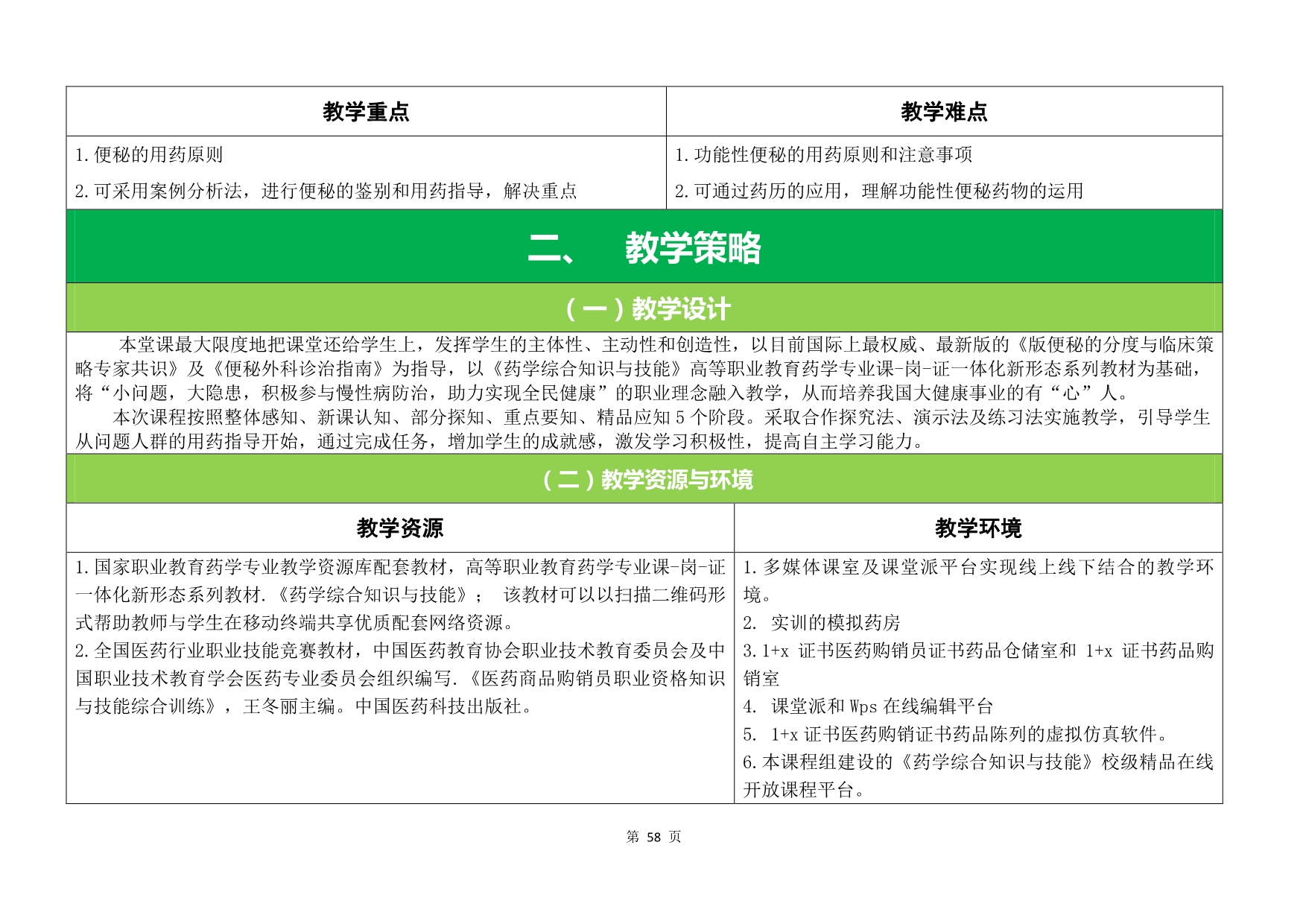Click the page number 第 58 页
This screenshot has height=924, width=1306.
tap(653, 837)
